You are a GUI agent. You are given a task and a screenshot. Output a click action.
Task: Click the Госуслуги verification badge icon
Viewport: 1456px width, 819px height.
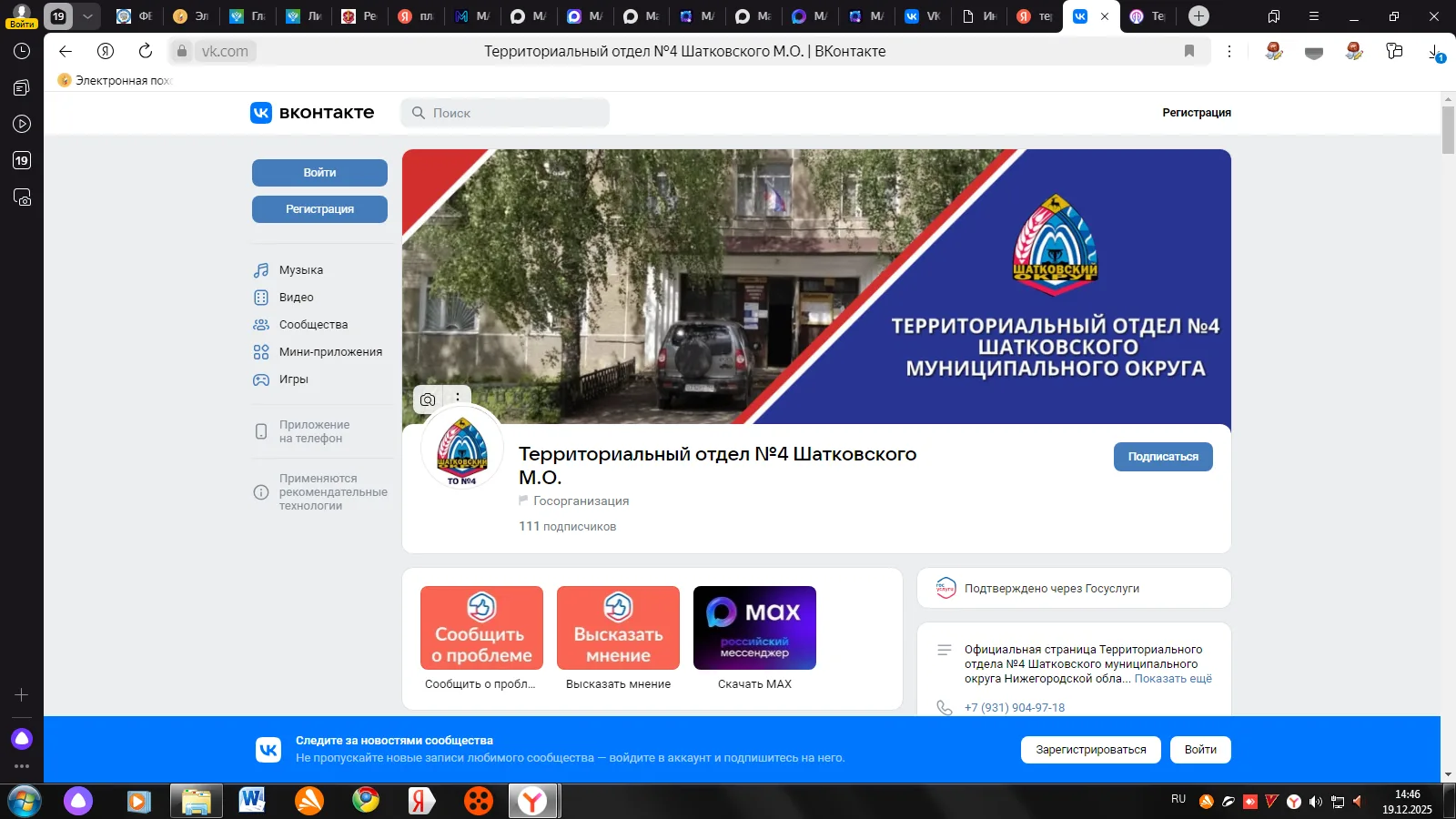pyautogui.click(x=946, y=589)
